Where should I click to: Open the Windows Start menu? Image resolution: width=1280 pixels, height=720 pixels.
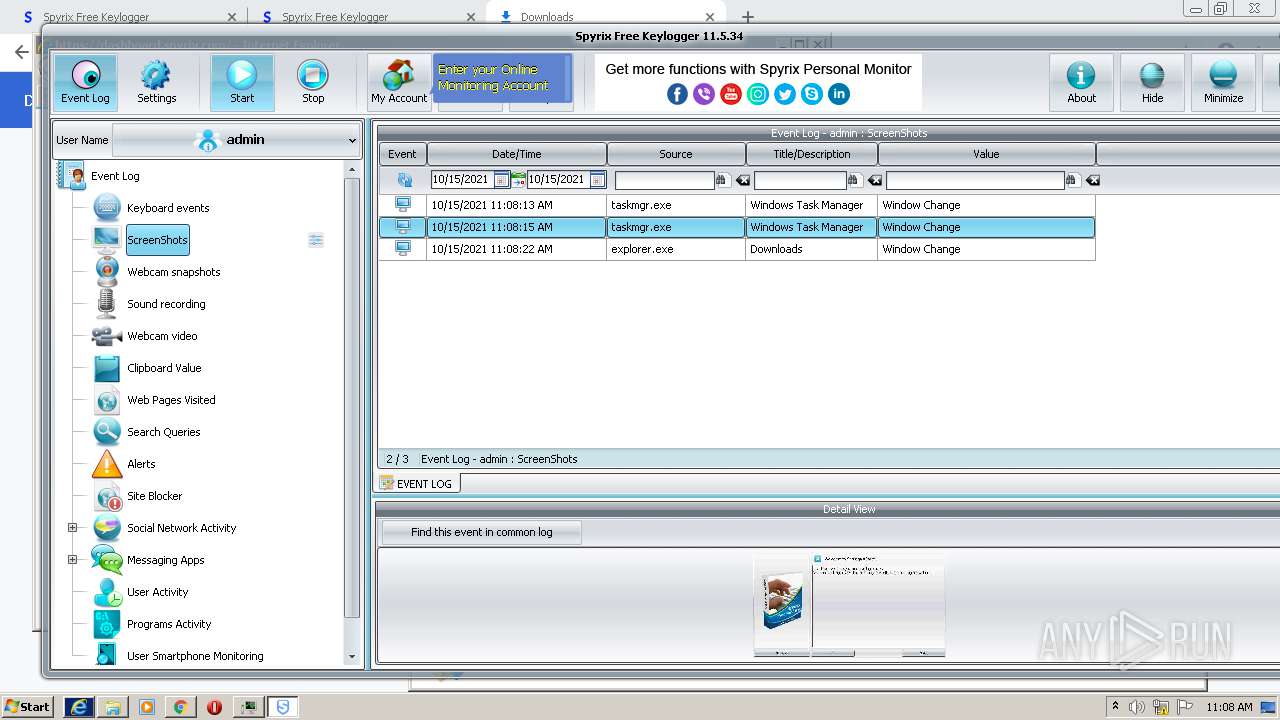click(27, 706)
